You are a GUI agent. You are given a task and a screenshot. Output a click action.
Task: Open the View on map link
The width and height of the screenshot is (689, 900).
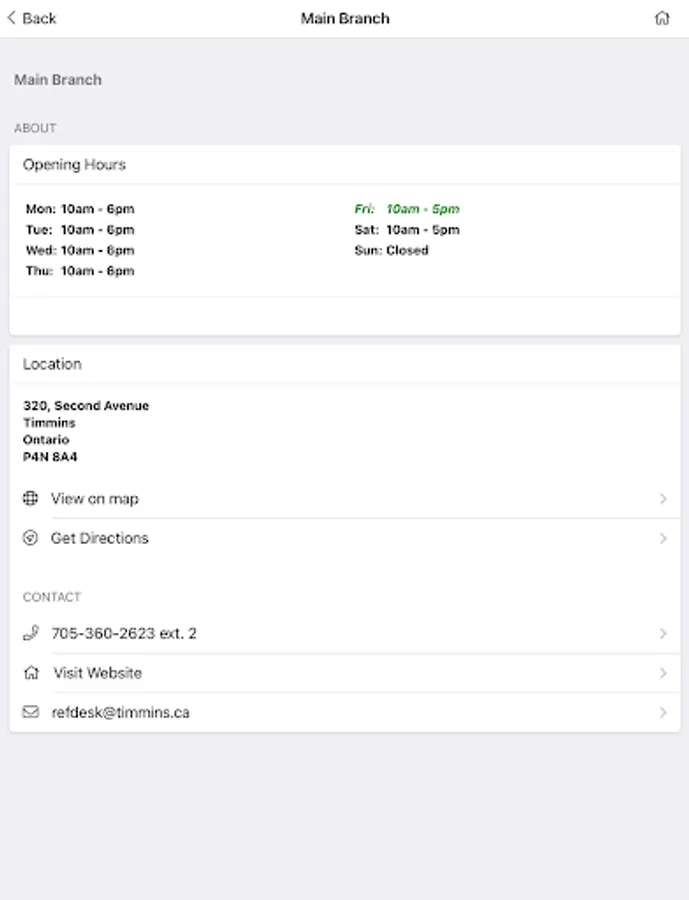[95, 498]
